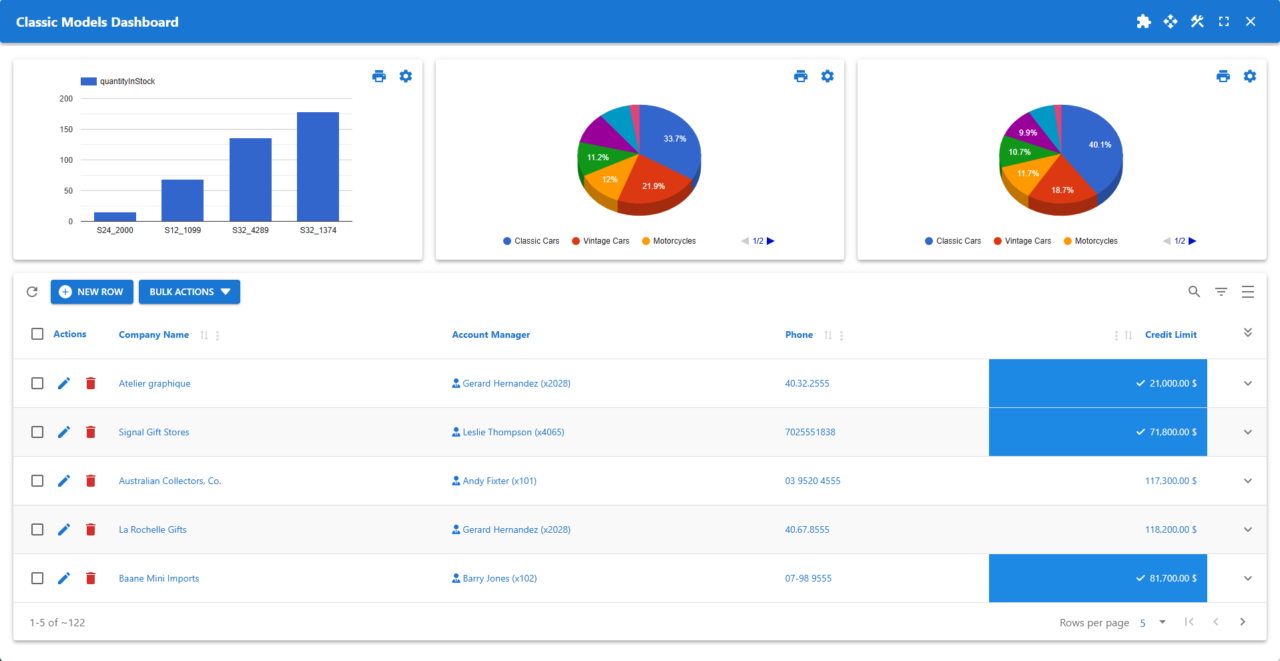Image resolution: width=1280 pixels, height=661 pixels.
Task: Print the right pie chart (40.1%)
Action: tap(1223, 76)
